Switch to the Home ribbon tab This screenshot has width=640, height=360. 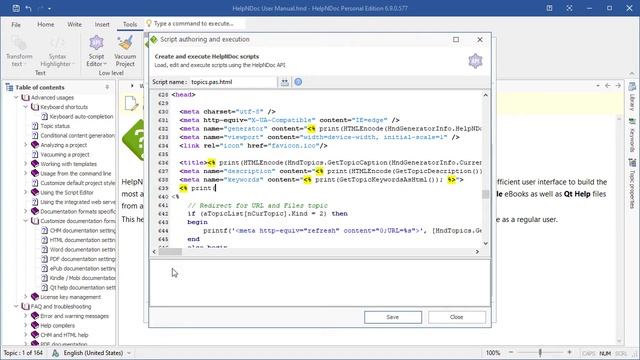tap(46, 24)
